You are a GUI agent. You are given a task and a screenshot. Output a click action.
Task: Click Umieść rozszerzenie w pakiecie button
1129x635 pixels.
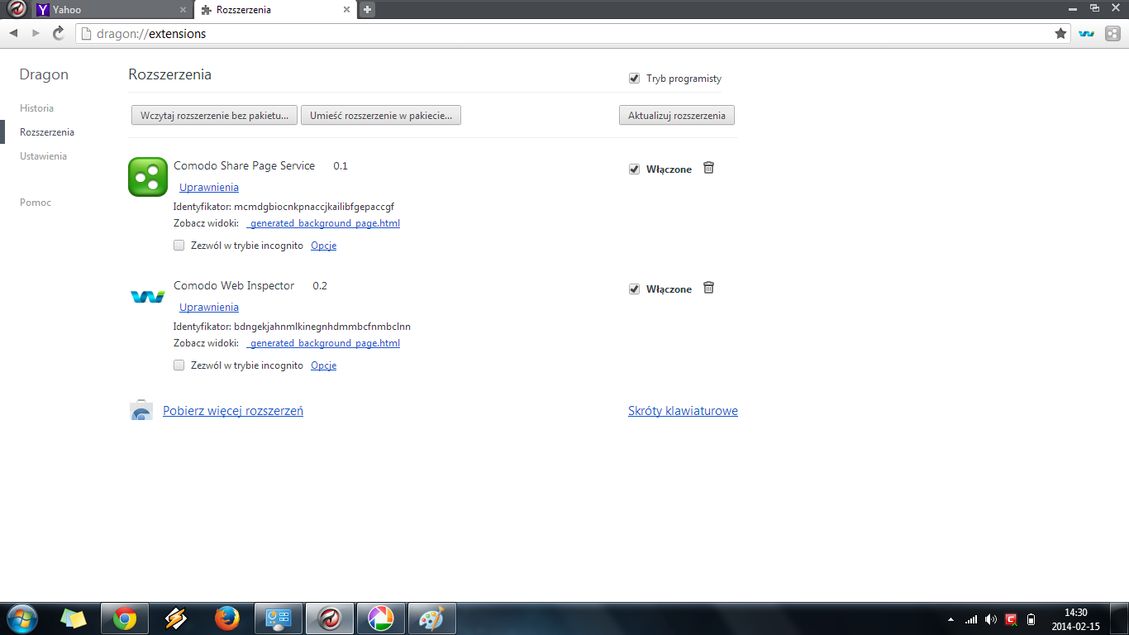[x=381, y=115]
